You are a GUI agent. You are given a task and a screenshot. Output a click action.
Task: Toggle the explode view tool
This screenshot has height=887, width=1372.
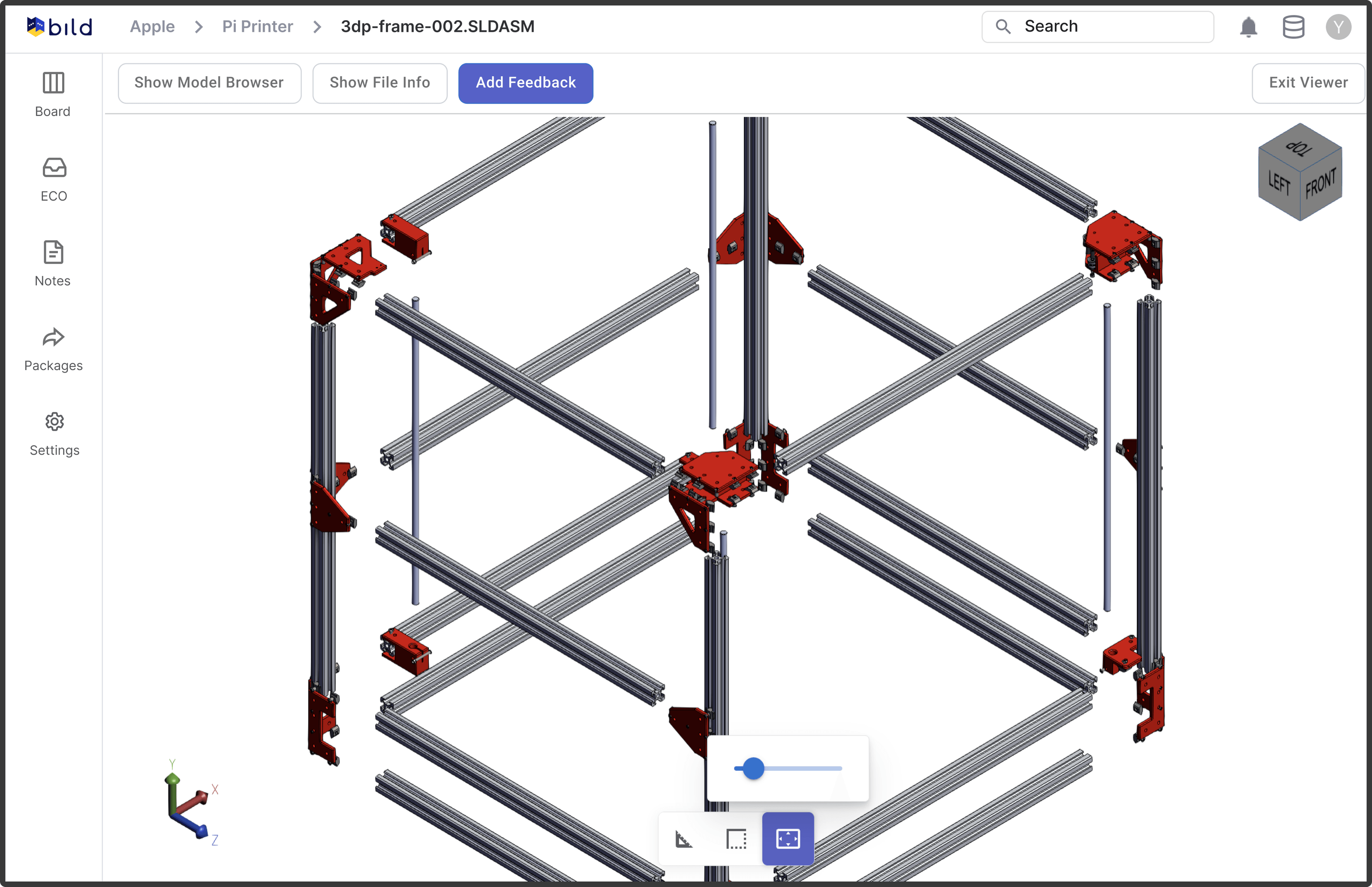(x=788, y=839)
